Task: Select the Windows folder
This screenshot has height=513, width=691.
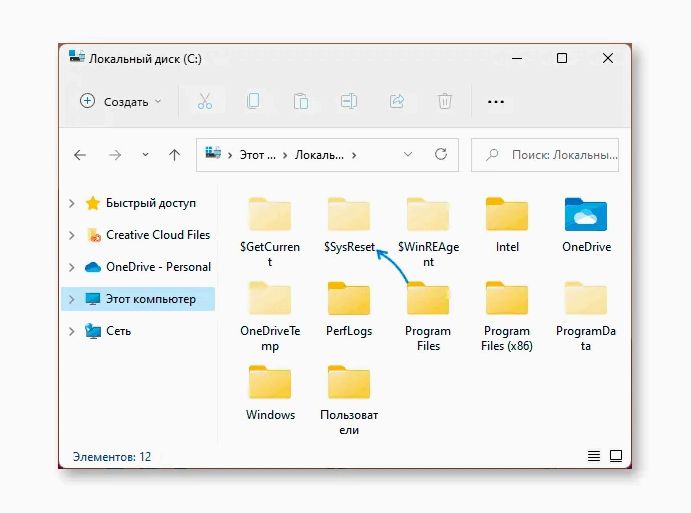Action: pyautogui.click(x=270, y=393)
